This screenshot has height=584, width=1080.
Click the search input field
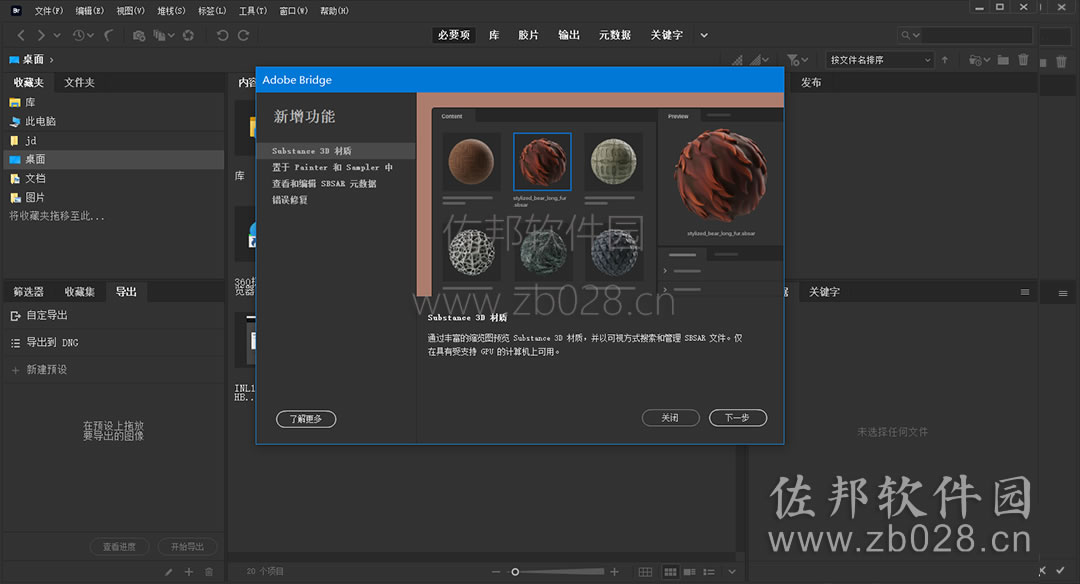click(977, 35)
